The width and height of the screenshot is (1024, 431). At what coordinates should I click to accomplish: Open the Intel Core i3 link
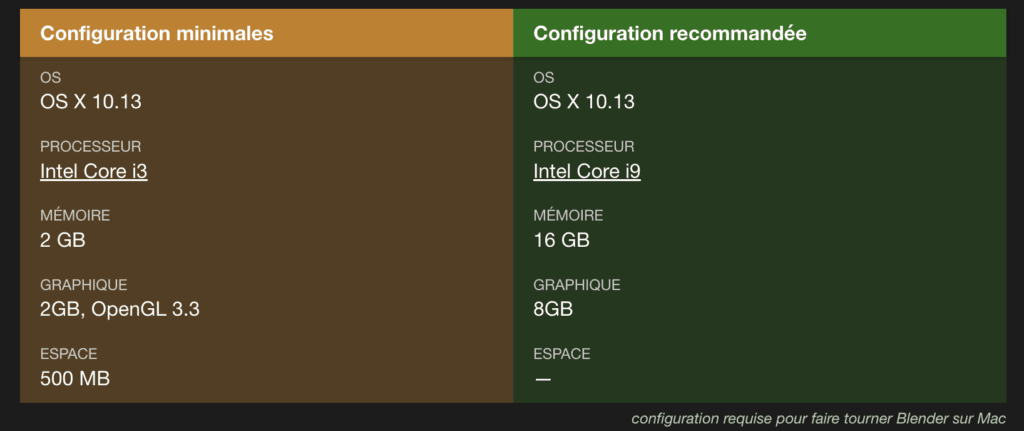(x=93, y=171)
